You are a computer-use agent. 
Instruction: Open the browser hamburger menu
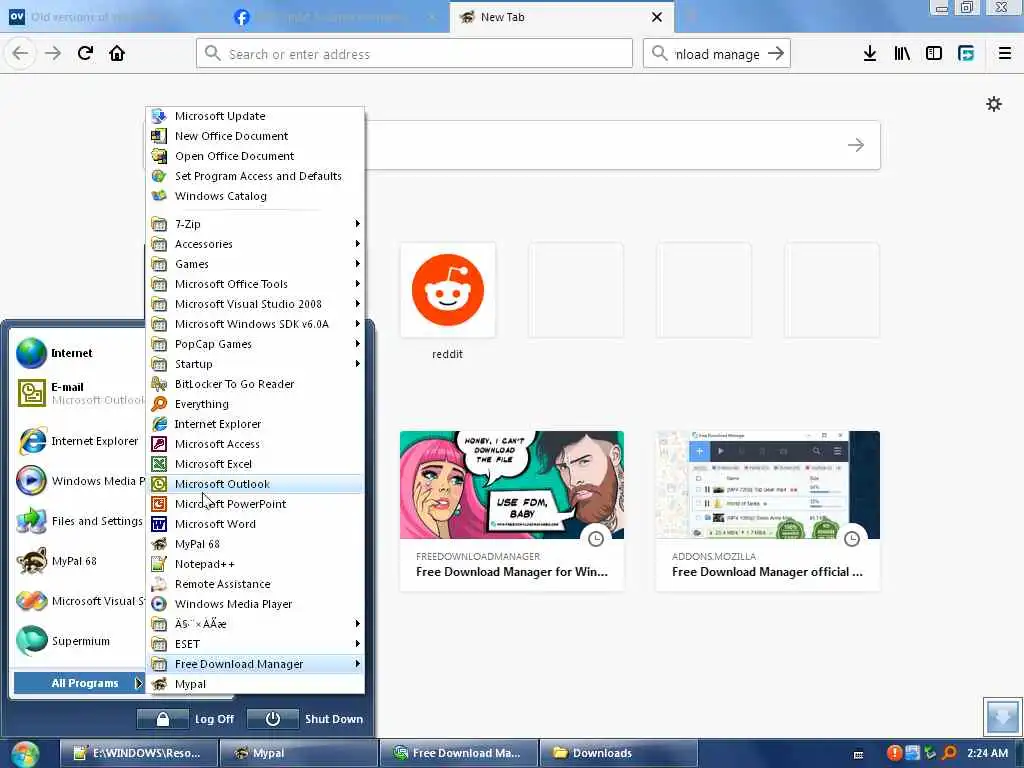tap(1005, 54)
